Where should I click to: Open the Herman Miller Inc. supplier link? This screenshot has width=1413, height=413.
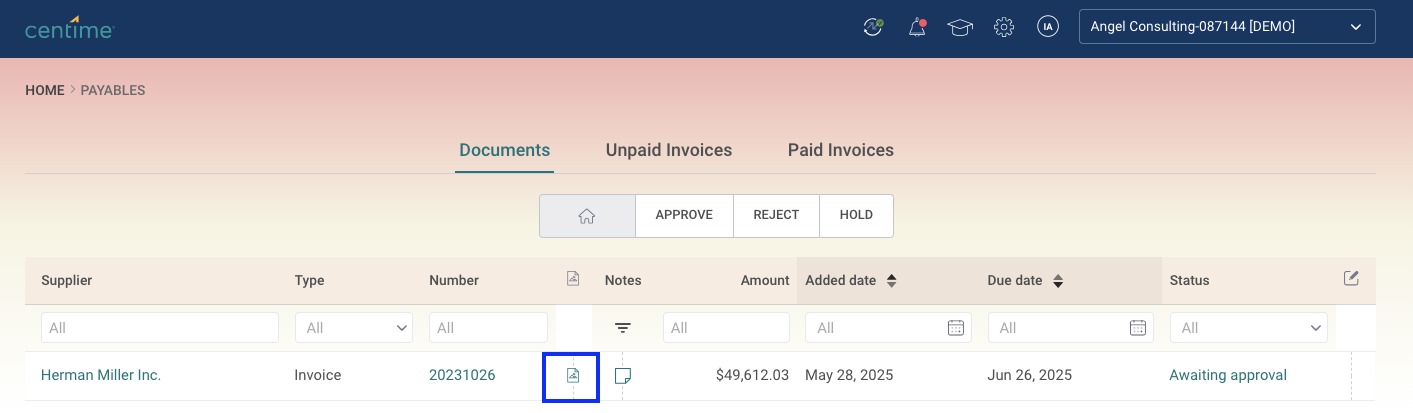coord(101,376)
